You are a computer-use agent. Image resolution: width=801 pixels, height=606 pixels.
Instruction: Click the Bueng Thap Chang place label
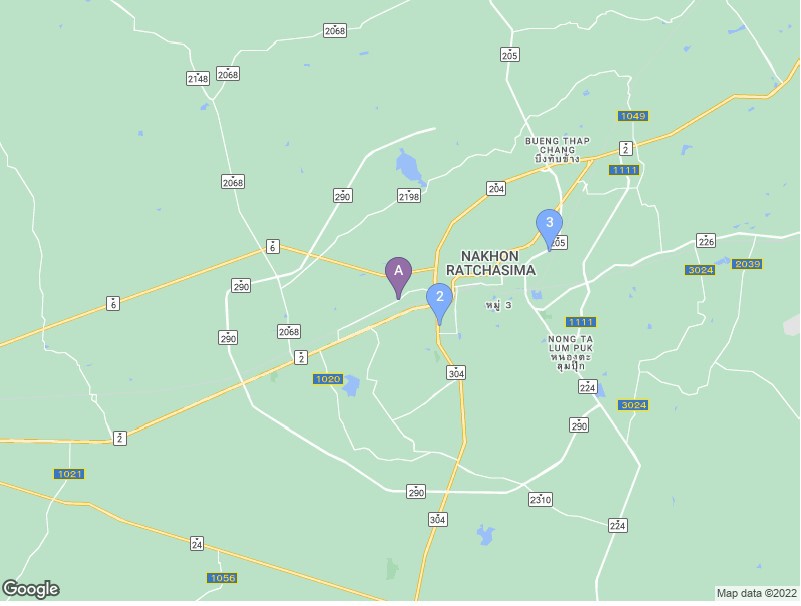pyautogui.click(x=557, y=150)
